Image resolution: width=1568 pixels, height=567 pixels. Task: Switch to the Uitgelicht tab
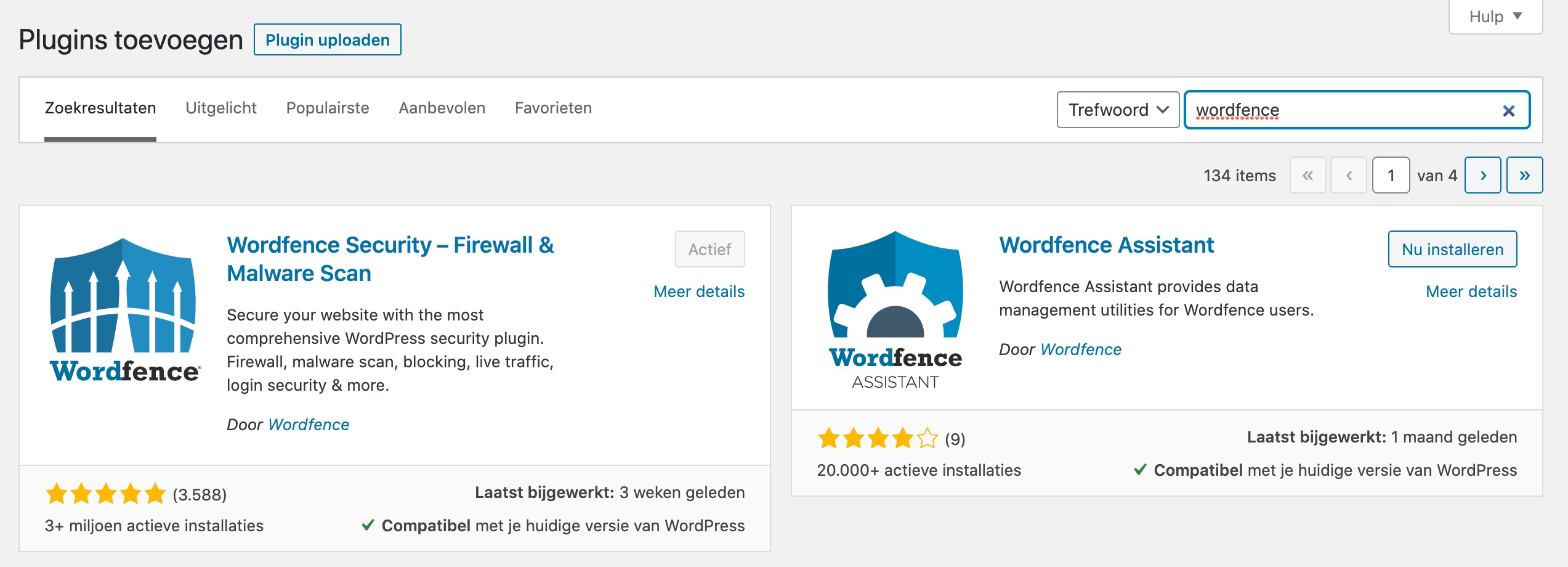221,108
